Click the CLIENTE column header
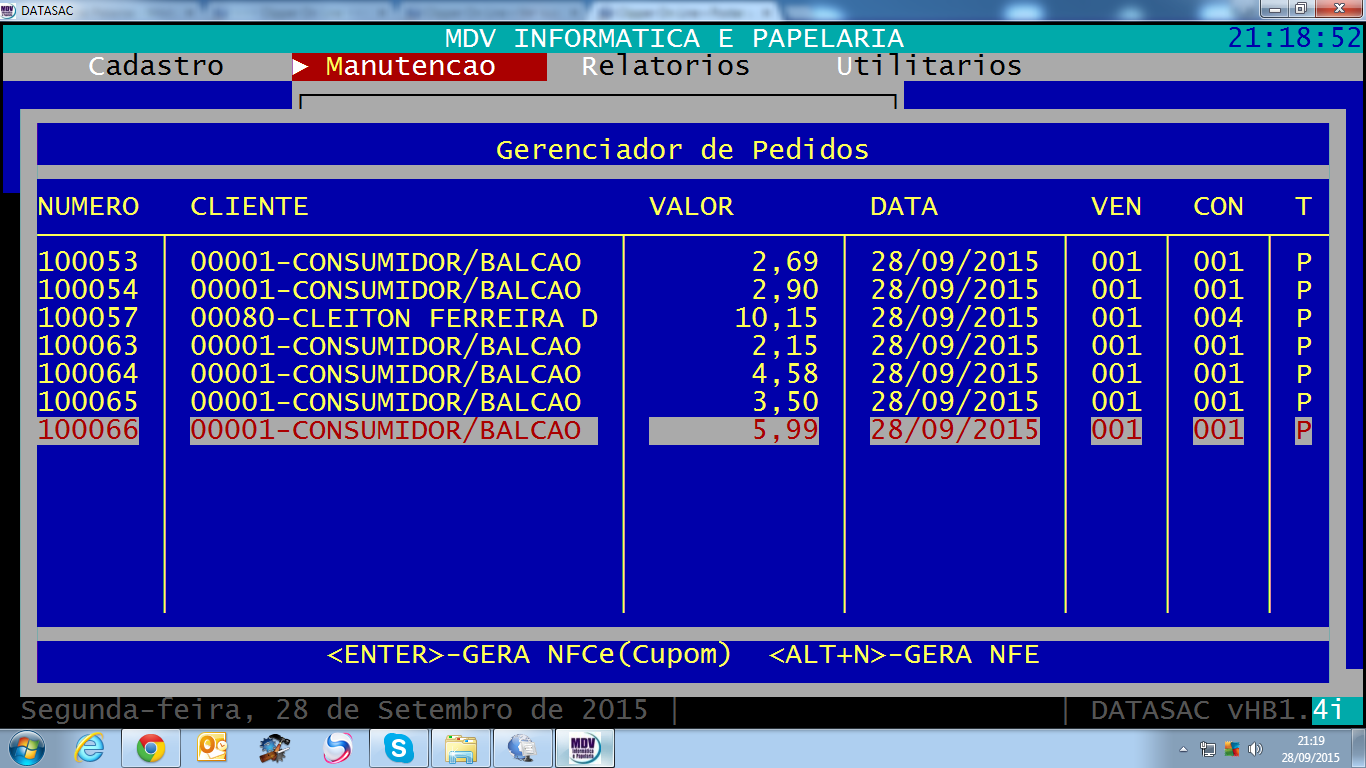1366x768 pixels. click(249, 207)
